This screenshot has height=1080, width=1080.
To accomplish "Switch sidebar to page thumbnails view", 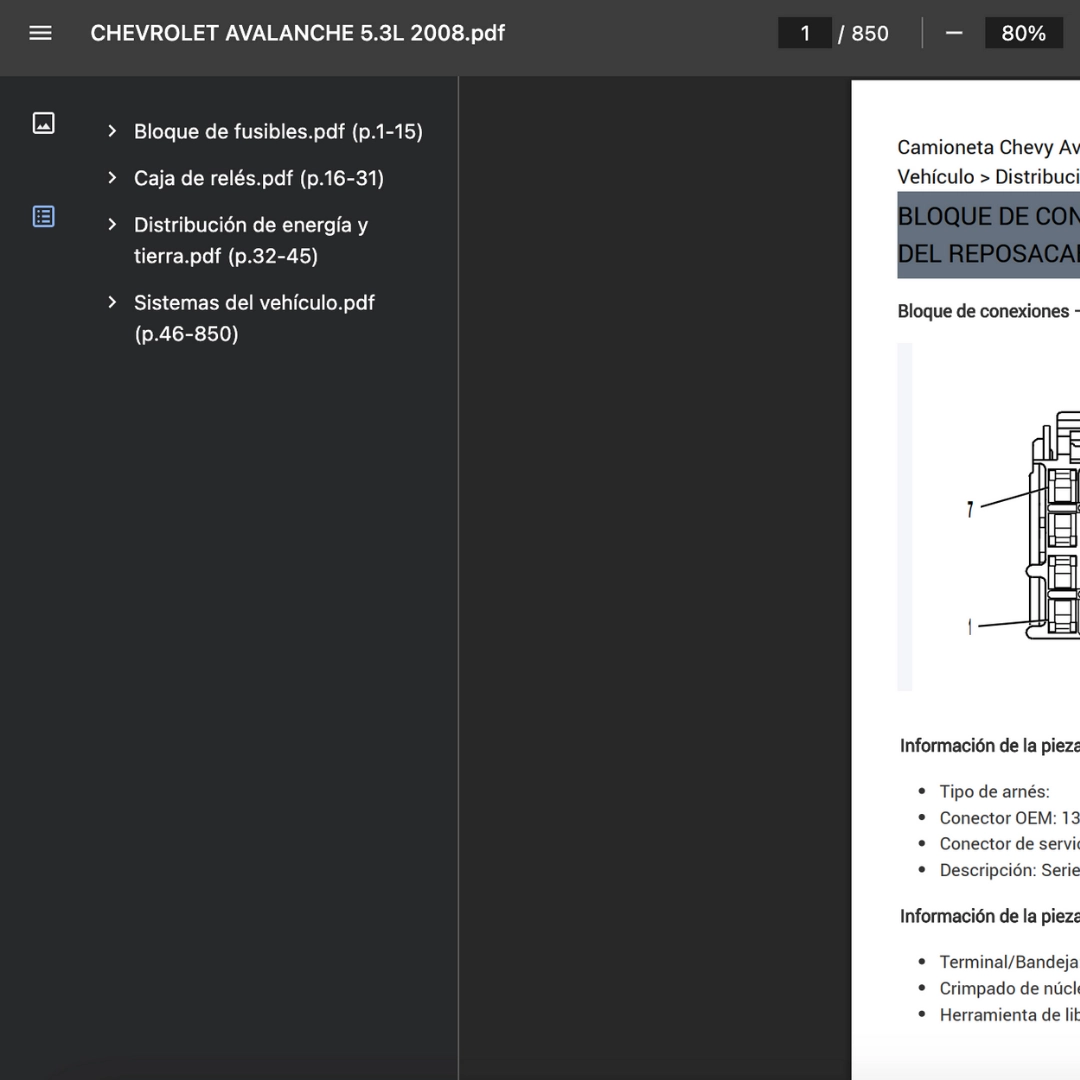I will [43, 123].
